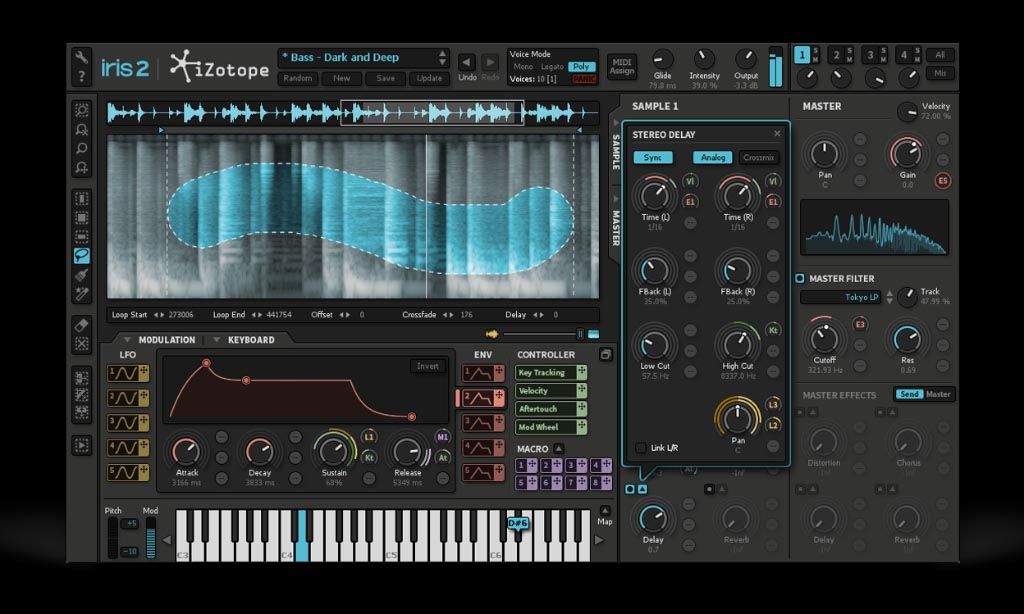The width and height of the screenshot is (1024, 614).
Task: Click the play selection icon in left toolbar
Action: 82,445
